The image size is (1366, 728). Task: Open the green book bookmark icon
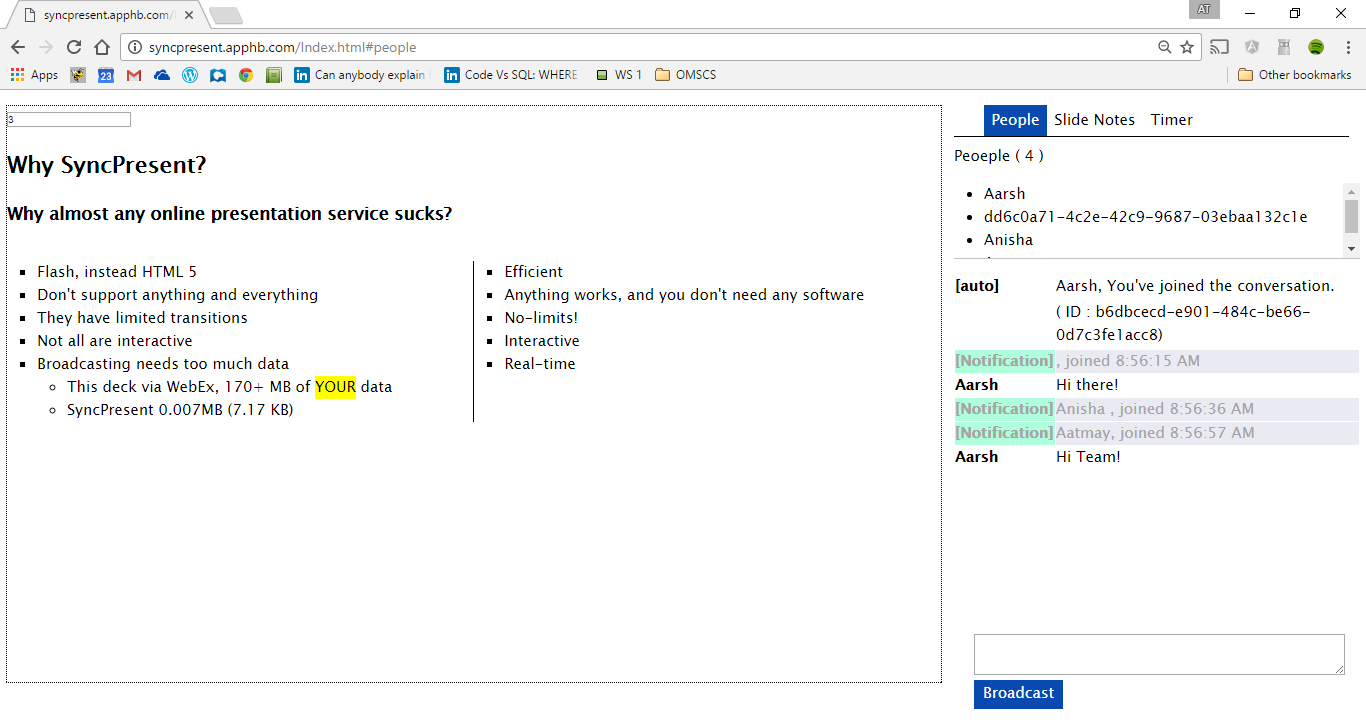tap(274, 75)
